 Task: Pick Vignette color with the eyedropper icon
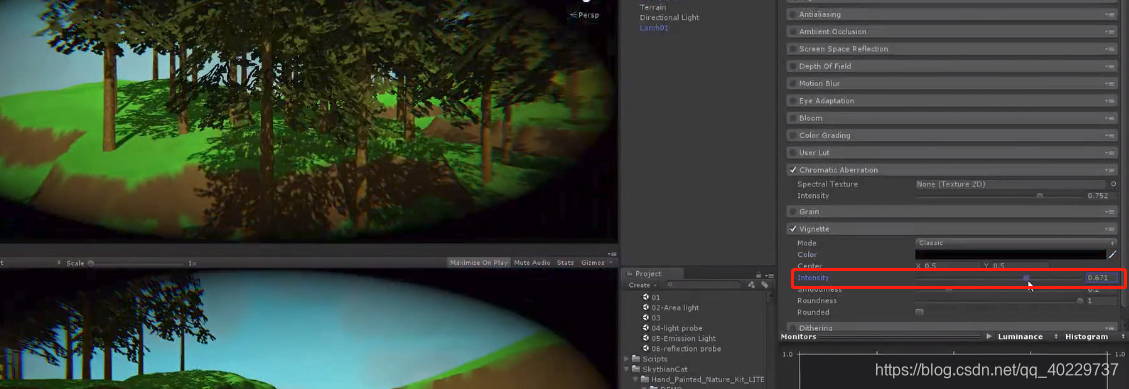click(x=1112, y=254)
